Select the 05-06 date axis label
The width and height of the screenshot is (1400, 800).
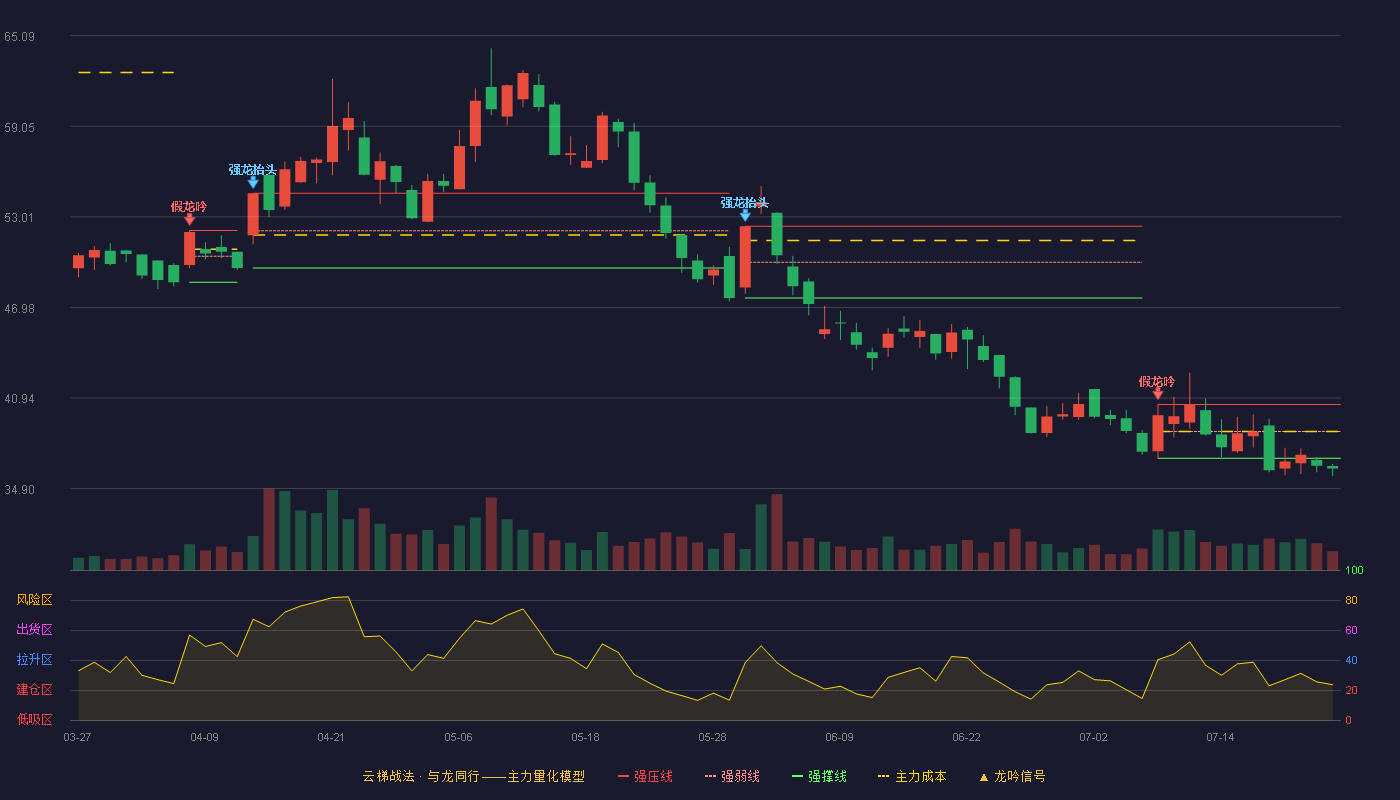(x=458, y=737)
